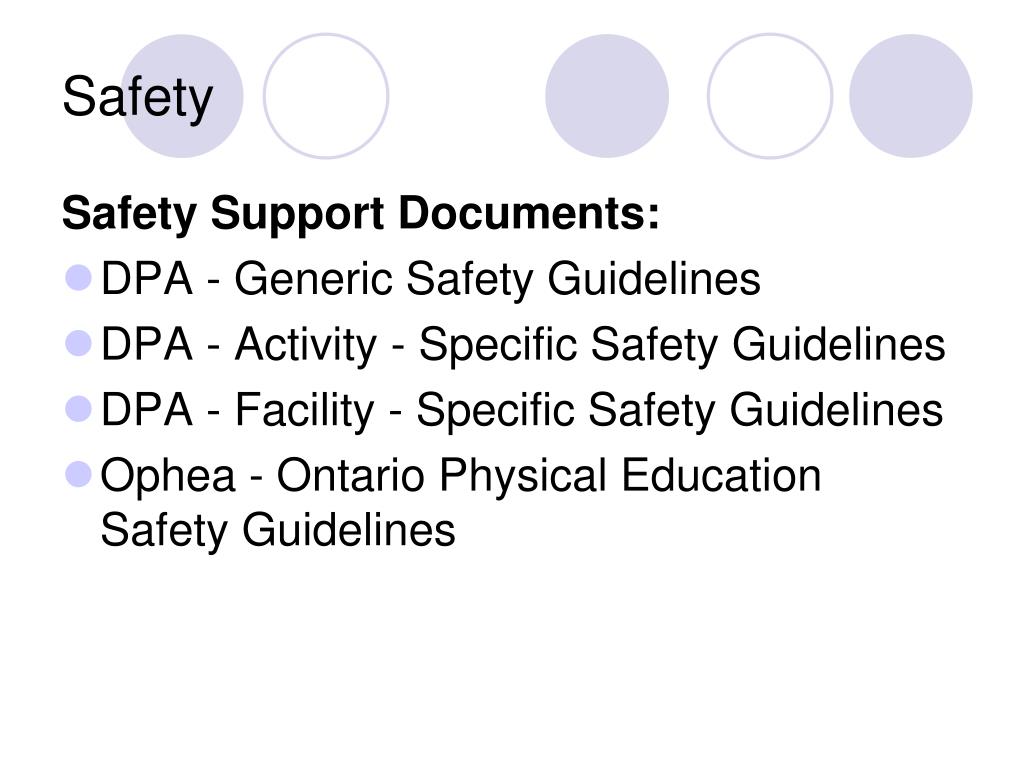This screenshot has height=768, width=1024.
Task: Click the wrapped 'Safety Guidelines' last line
Action: pyautogui.click(x=278, y=530)
